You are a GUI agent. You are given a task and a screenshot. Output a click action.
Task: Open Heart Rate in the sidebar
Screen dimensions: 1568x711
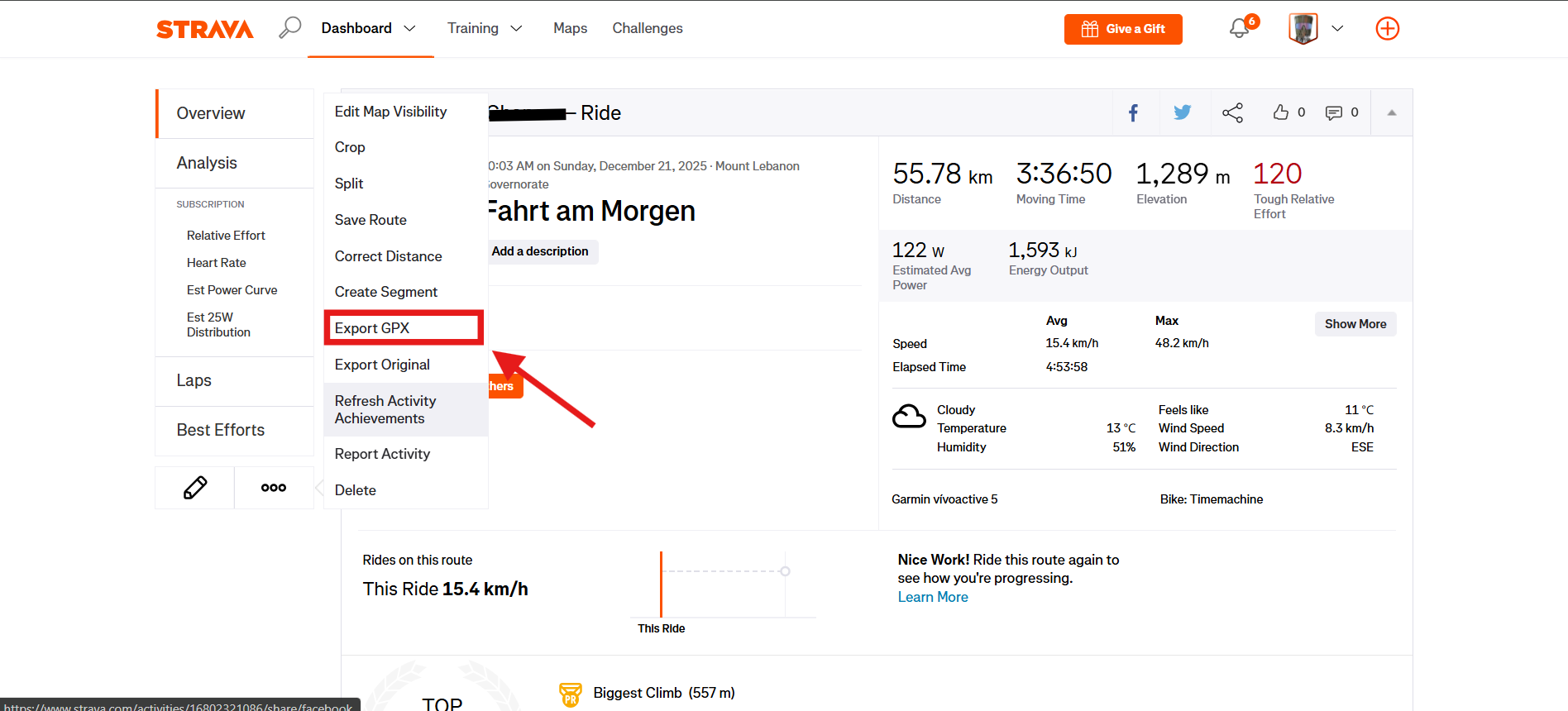[217, 263]
